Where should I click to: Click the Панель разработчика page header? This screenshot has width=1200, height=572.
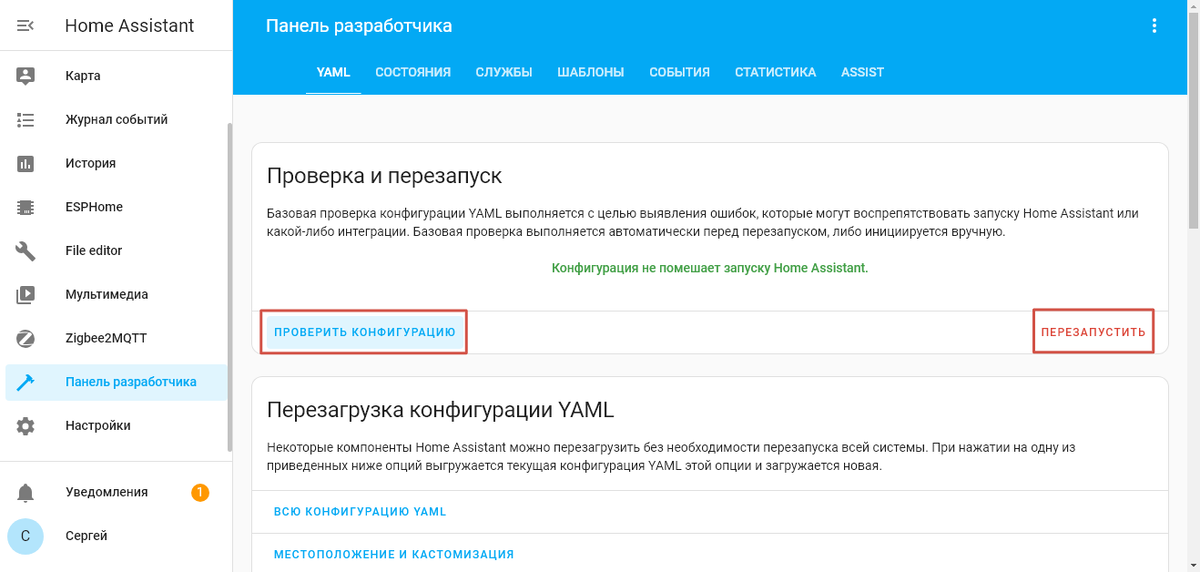[359, 26]
